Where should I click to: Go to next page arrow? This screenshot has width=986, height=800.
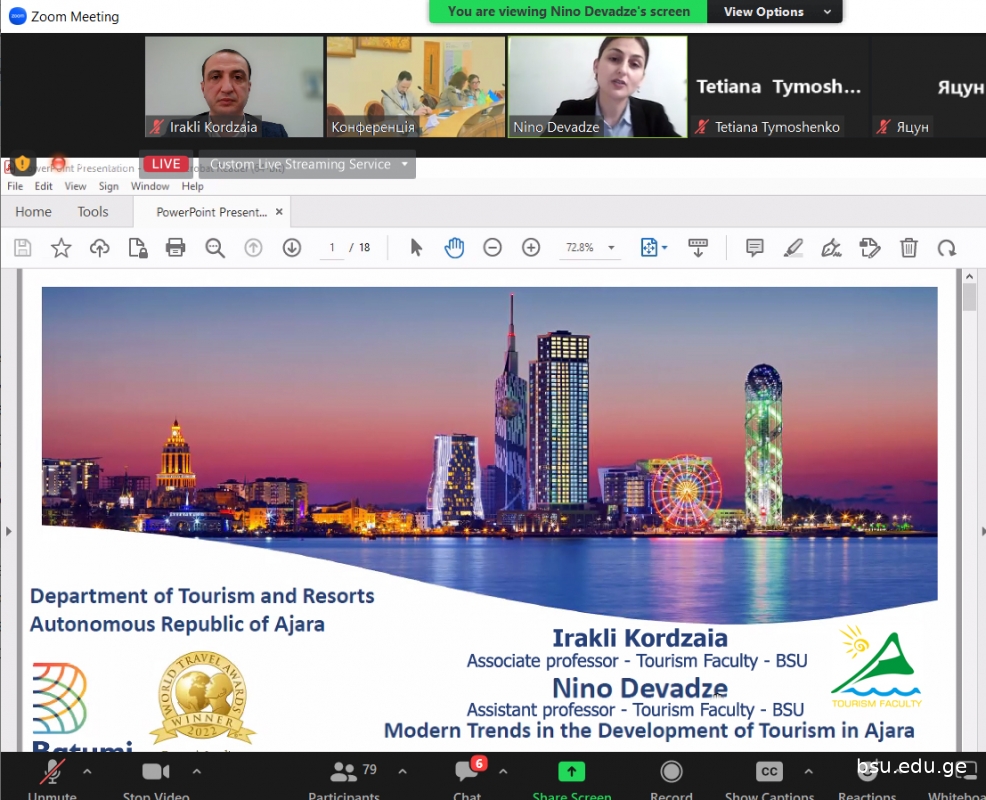(292, 248)
